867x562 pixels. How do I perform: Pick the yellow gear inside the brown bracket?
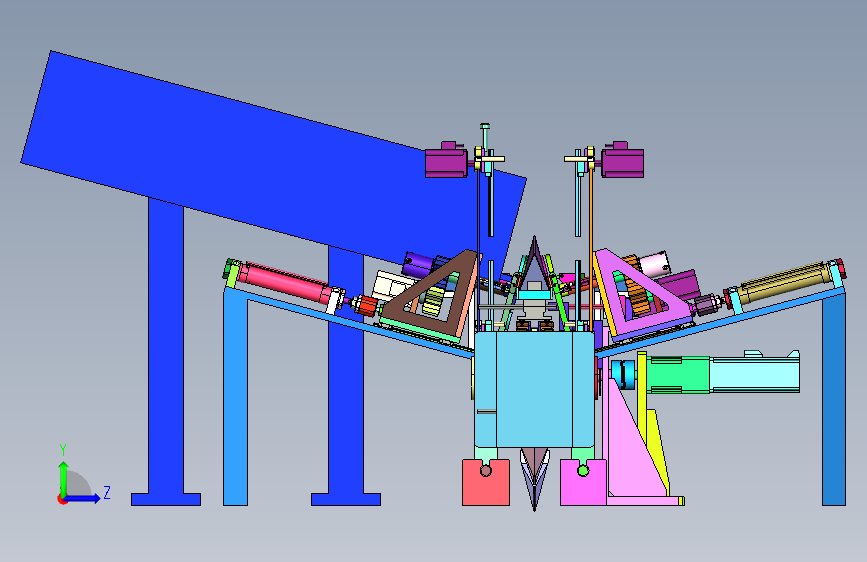(x=434, y=303)
